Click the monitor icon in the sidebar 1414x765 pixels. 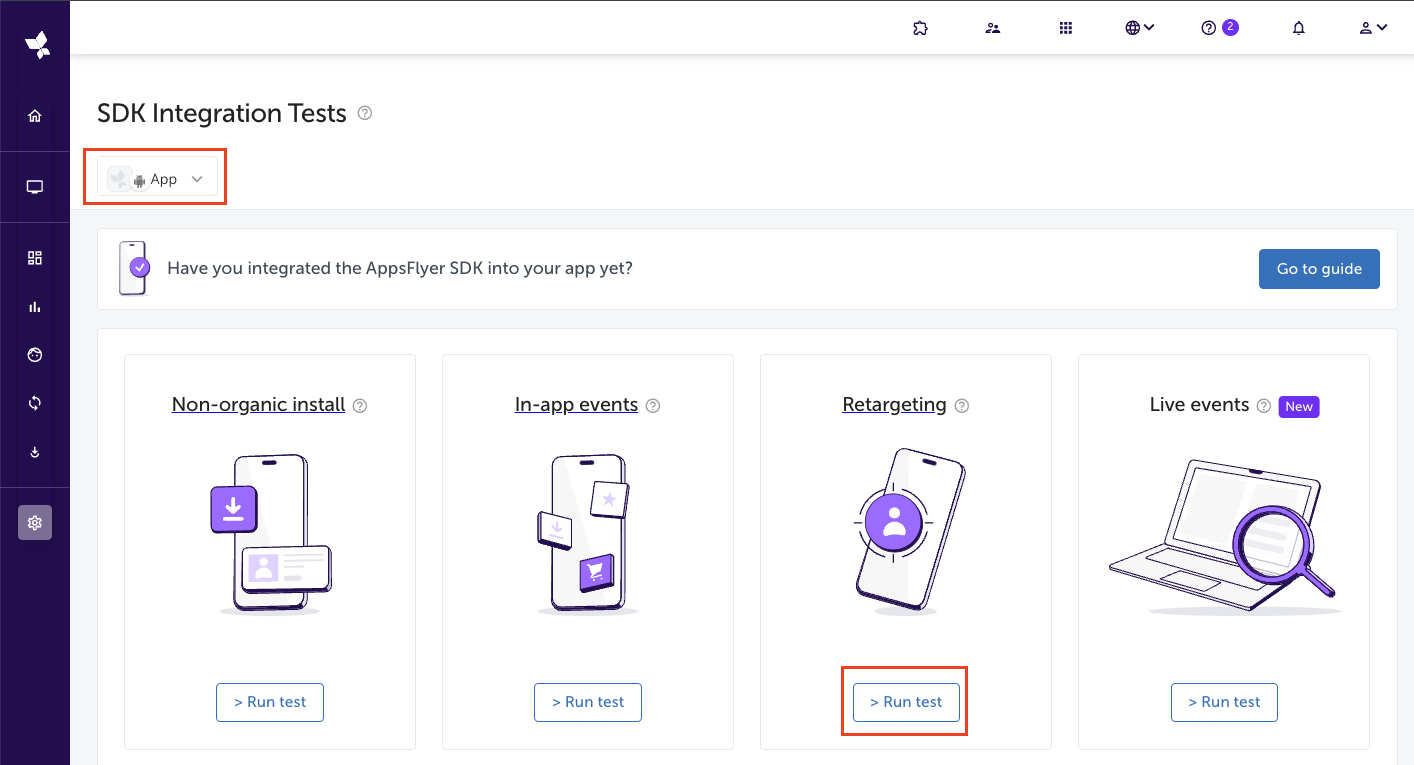pos(35,187)
